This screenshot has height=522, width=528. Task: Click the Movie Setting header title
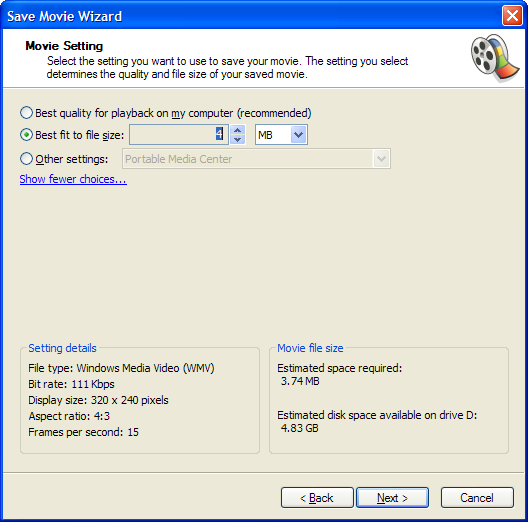(64, 46)
